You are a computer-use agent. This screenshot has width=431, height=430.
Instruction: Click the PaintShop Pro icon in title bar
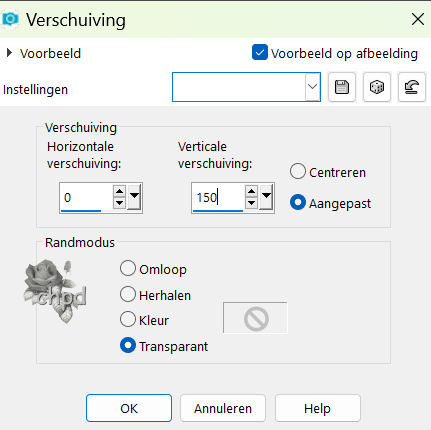[10, 19]
